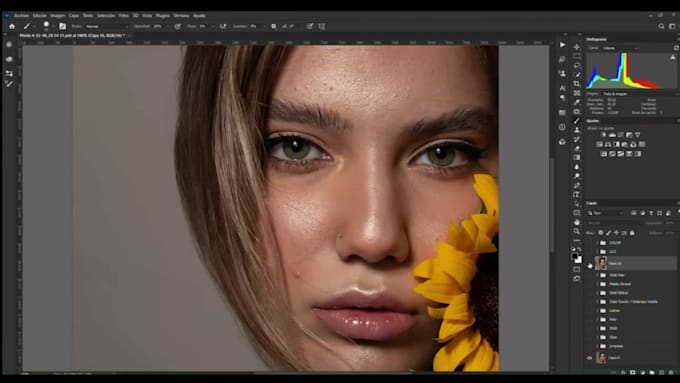
Task: Toggle visibility of the Capa 16 layer
Action: 589,263
